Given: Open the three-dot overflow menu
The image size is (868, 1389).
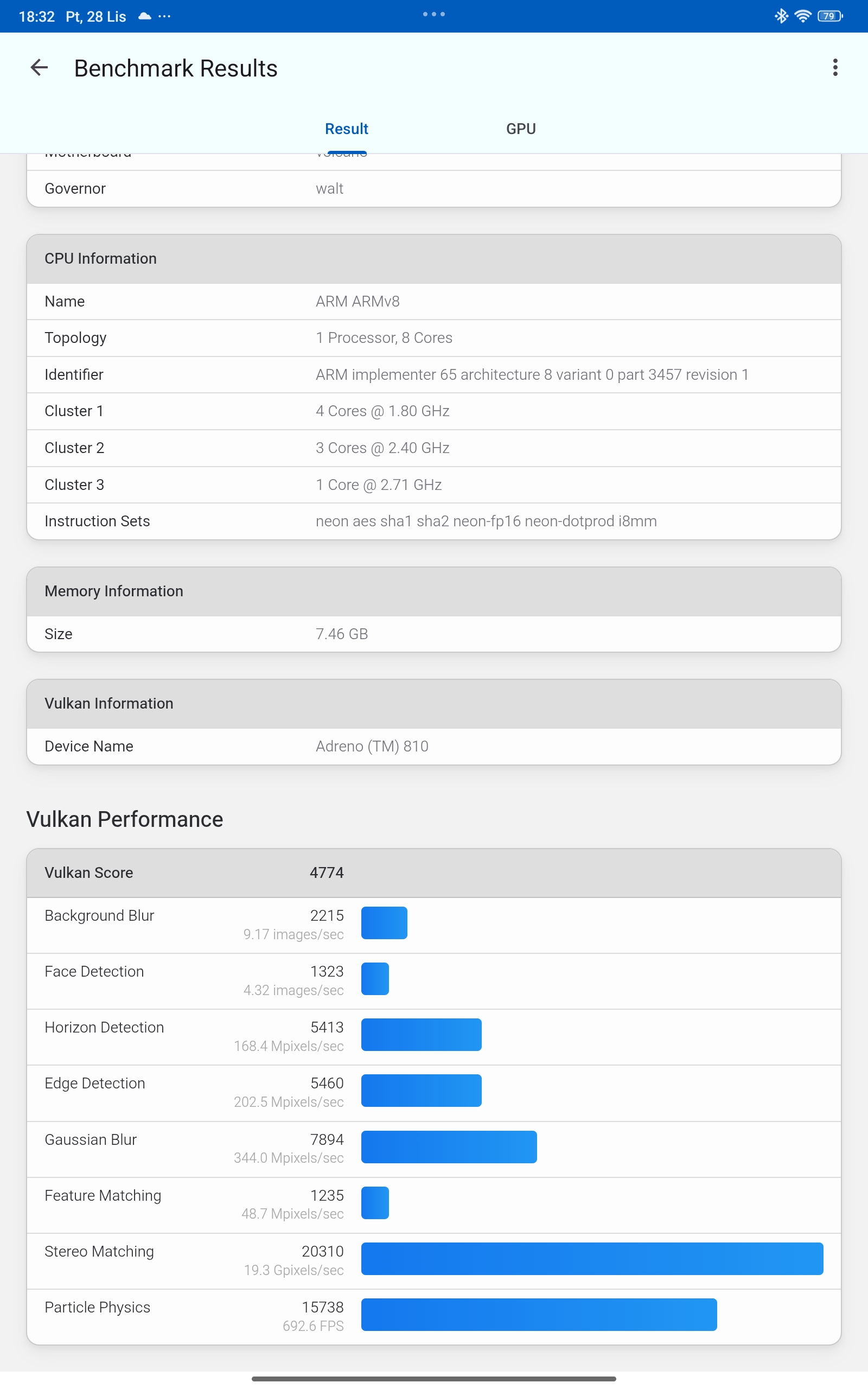Looking at the screenshot, I should [x=835, y=68].
